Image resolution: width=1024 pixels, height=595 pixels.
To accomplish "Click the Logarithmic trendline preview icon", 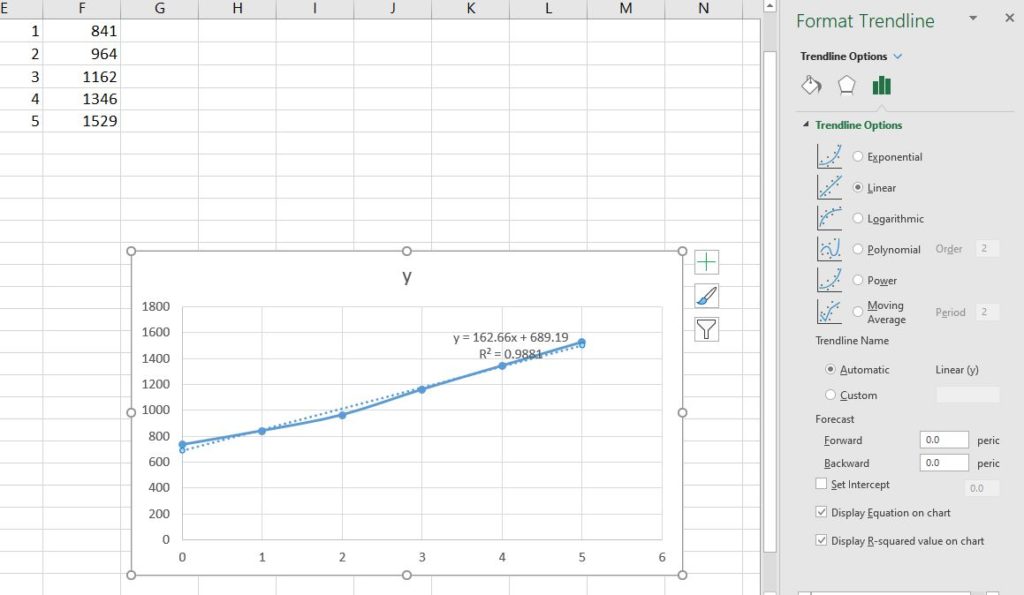I will 827,217.
